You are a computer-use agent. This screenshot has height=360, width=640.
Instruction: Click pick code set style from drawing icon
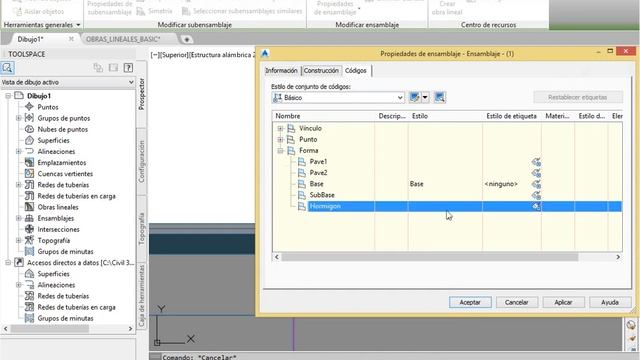[x=440, y=97]
